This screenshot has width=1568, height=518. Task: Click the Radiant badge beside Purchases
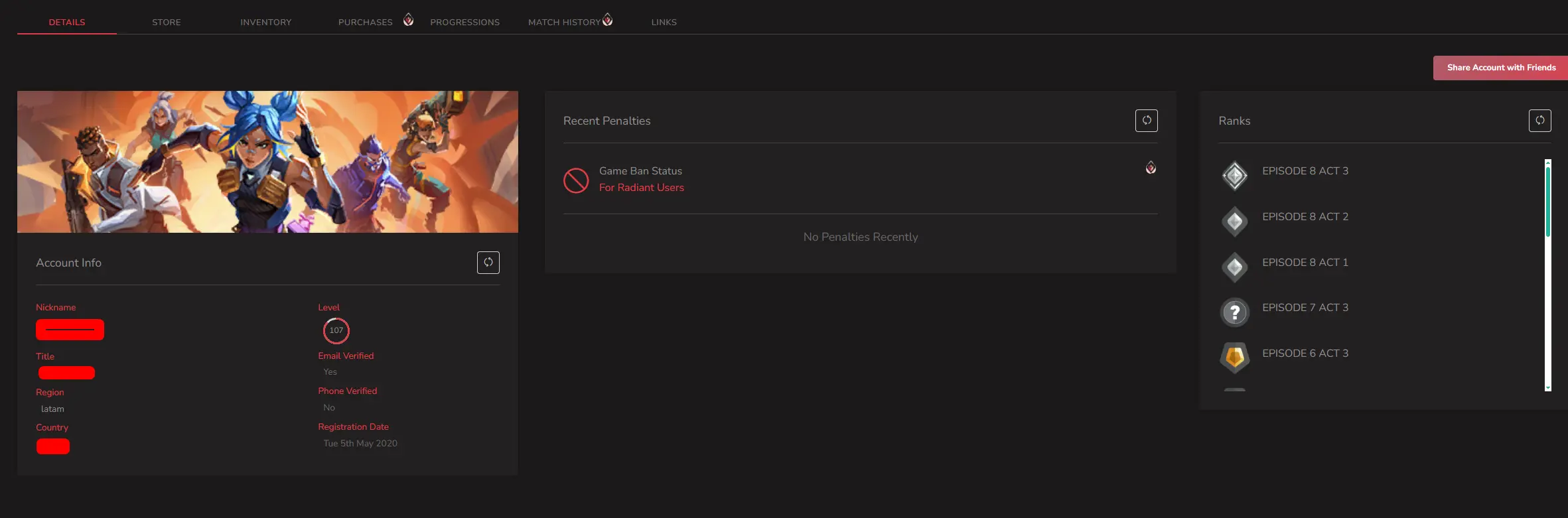pos(408,20)
